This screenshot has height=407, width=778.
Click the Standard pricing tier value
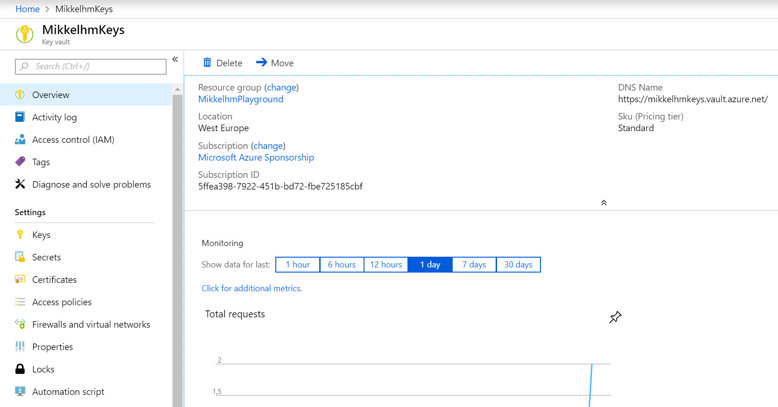636,128
